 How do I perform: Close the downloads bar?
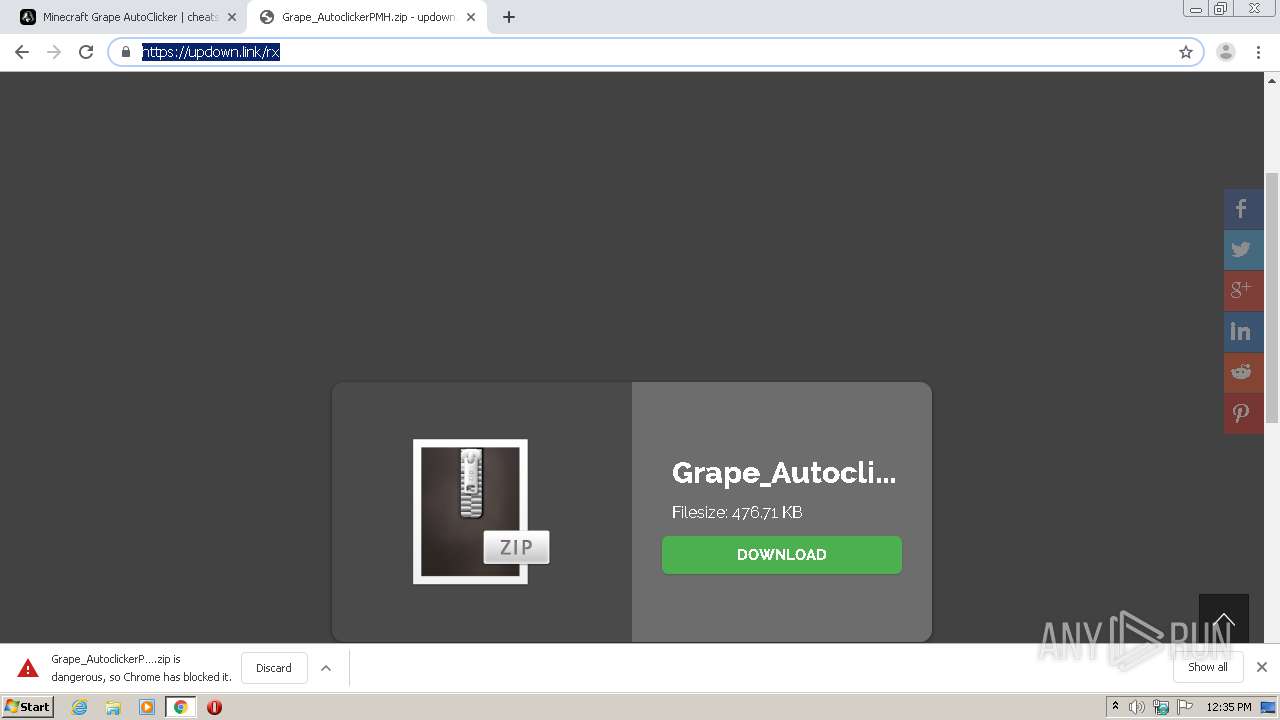pos(1262,667)
